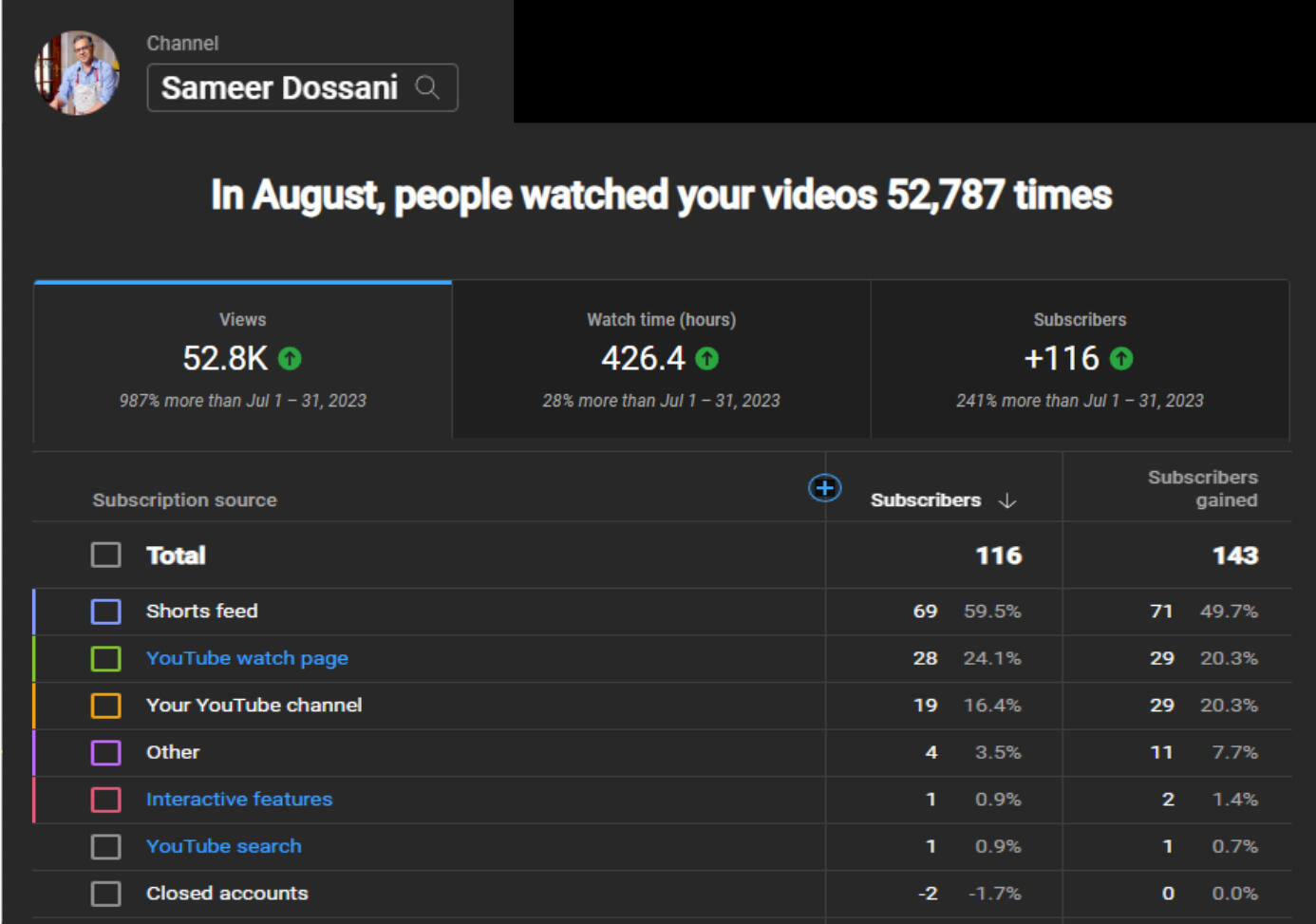Toggle the orange Your YouTube channel checkbox
The height and width of the screenshot is (924, 1316).
click(x=106, y=706)
